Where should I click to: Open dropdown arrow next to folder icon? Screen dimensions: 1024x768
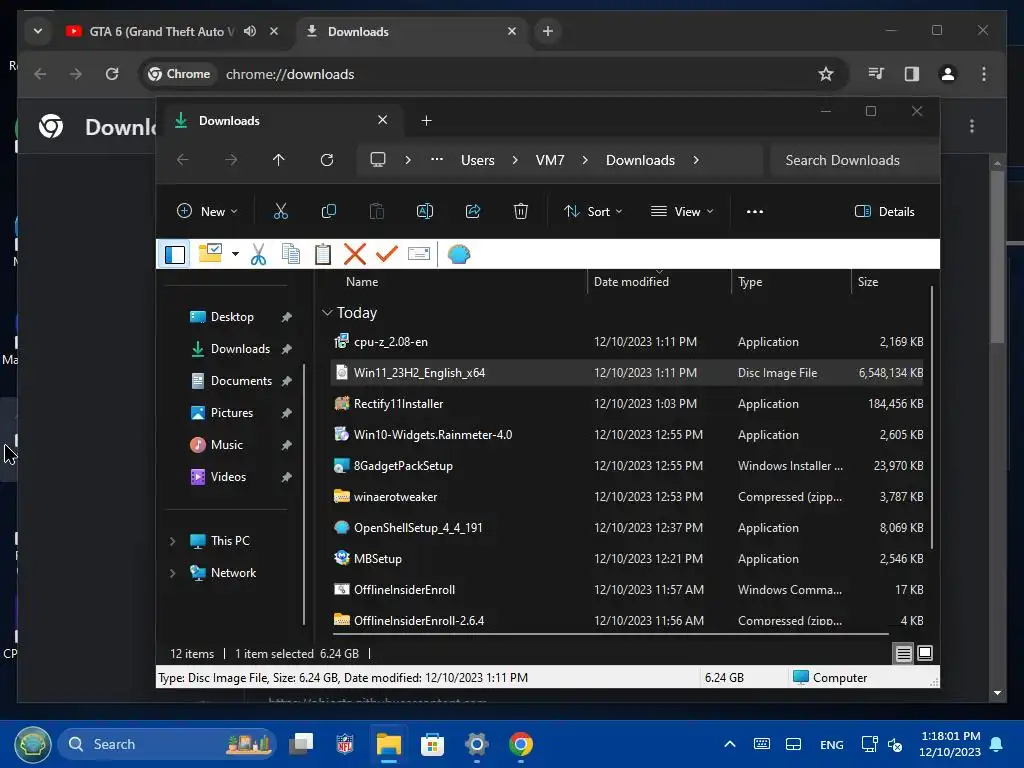pyautogui.click(x=235, y=254)
